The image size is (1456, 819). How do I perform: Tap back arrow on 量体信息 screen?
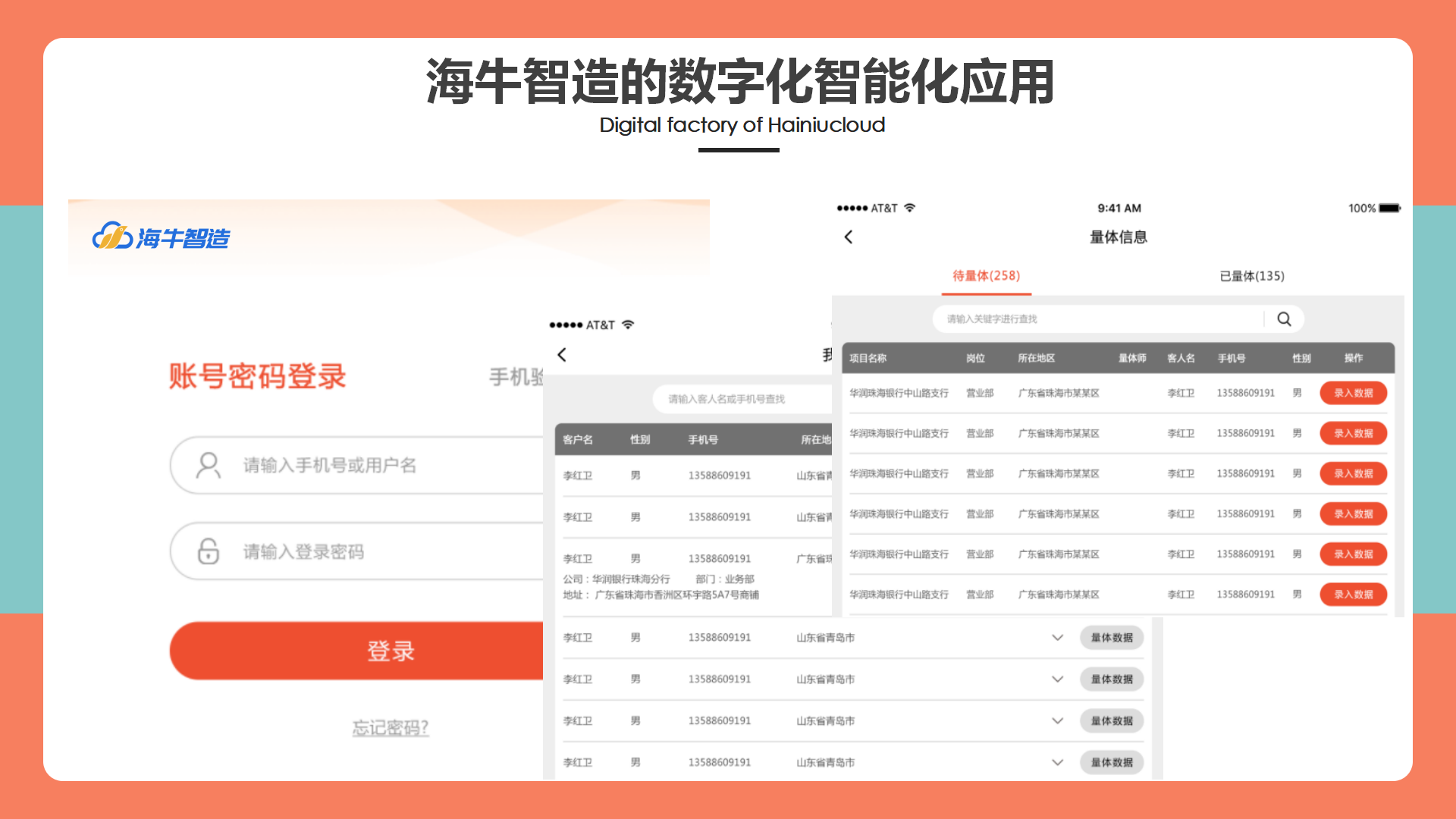[849, 237]
